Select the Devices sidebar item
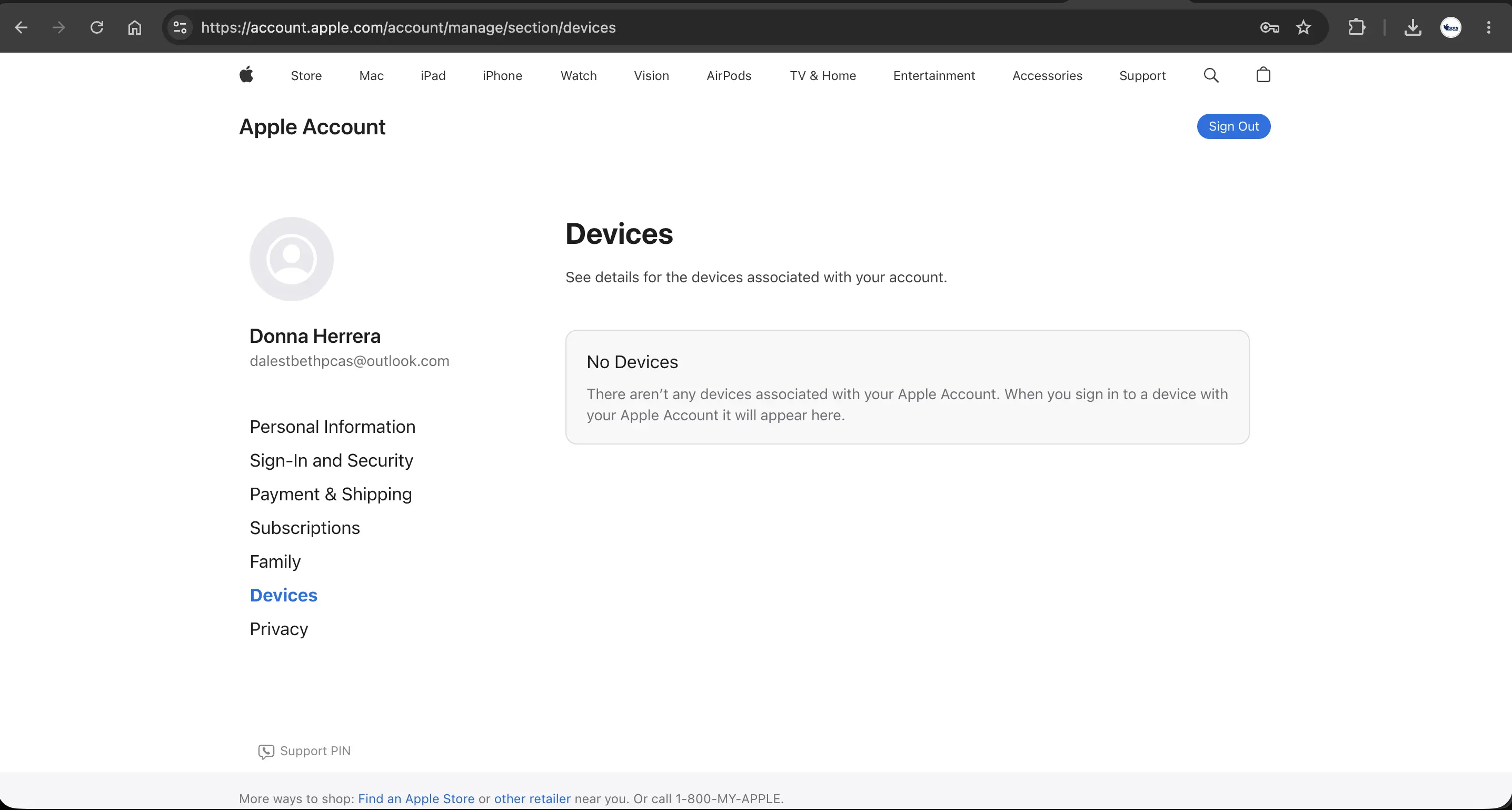 click(x=283, y=595)
